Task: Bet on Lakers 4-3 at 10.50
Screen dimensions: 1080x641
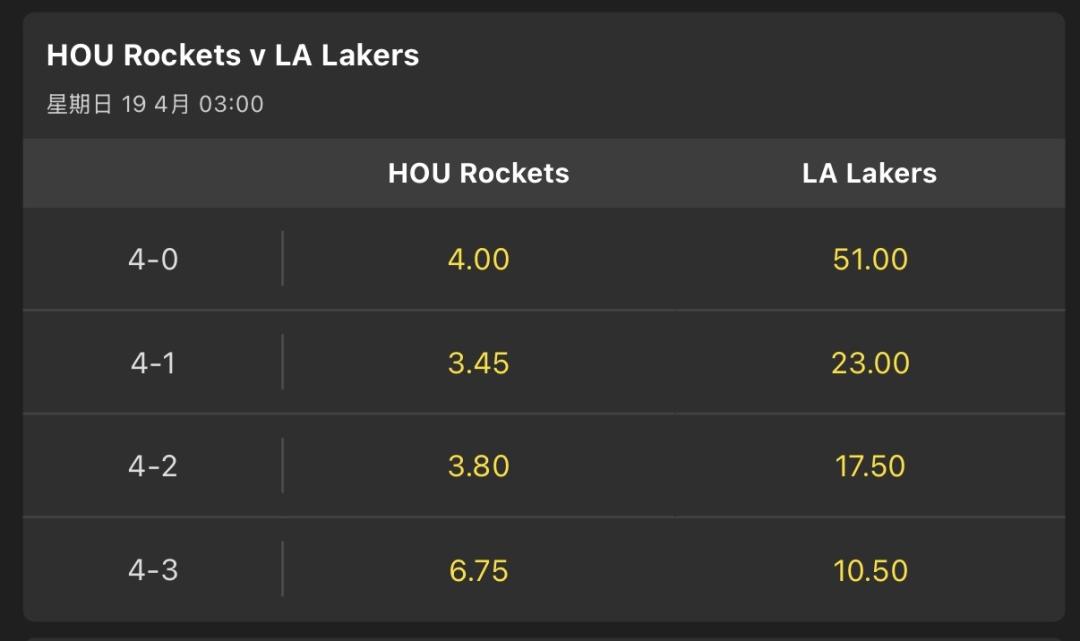Action: (x=870, y=570)
